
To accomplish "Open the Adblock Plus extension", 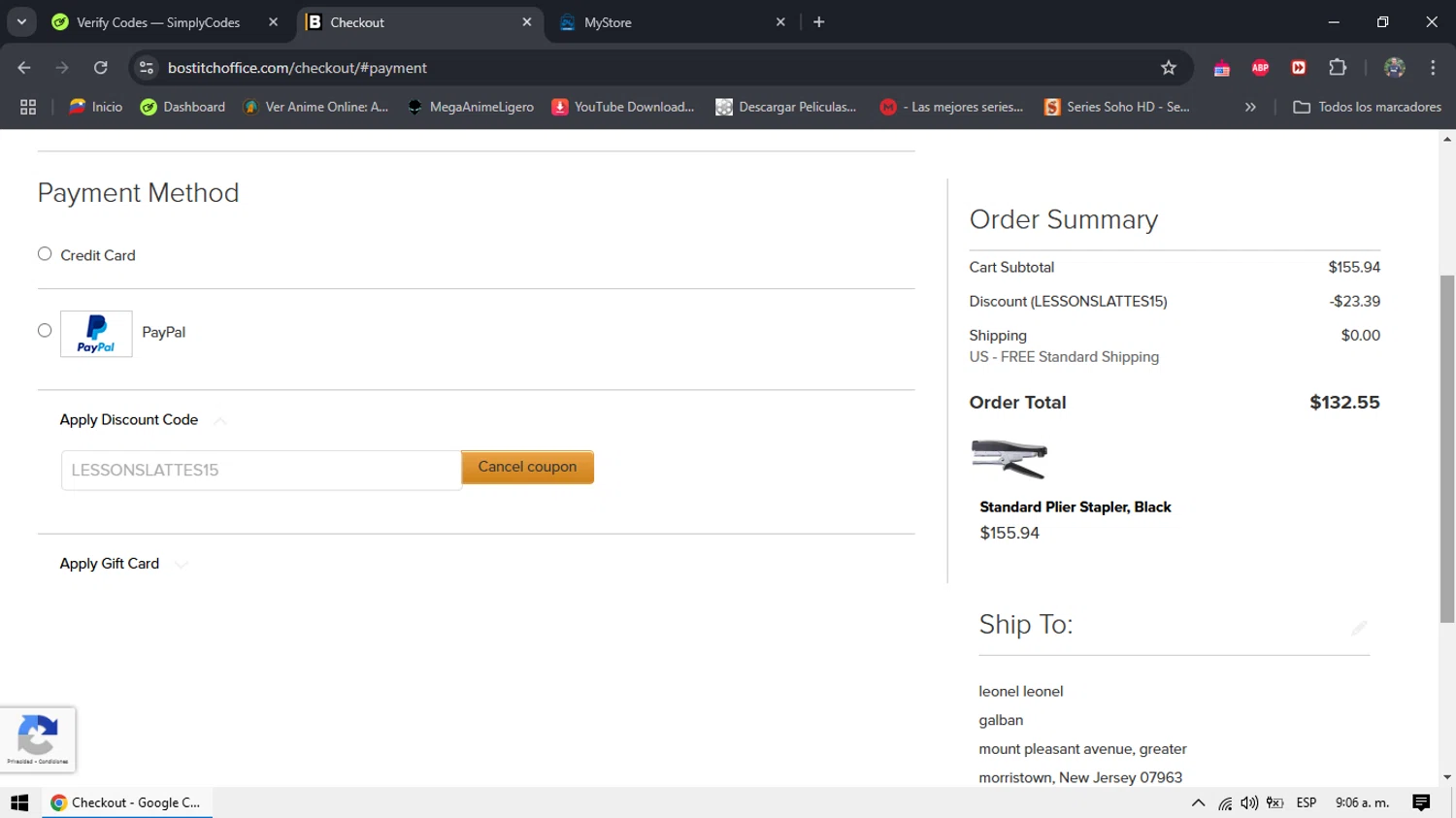I will (x=1260, y=68).
